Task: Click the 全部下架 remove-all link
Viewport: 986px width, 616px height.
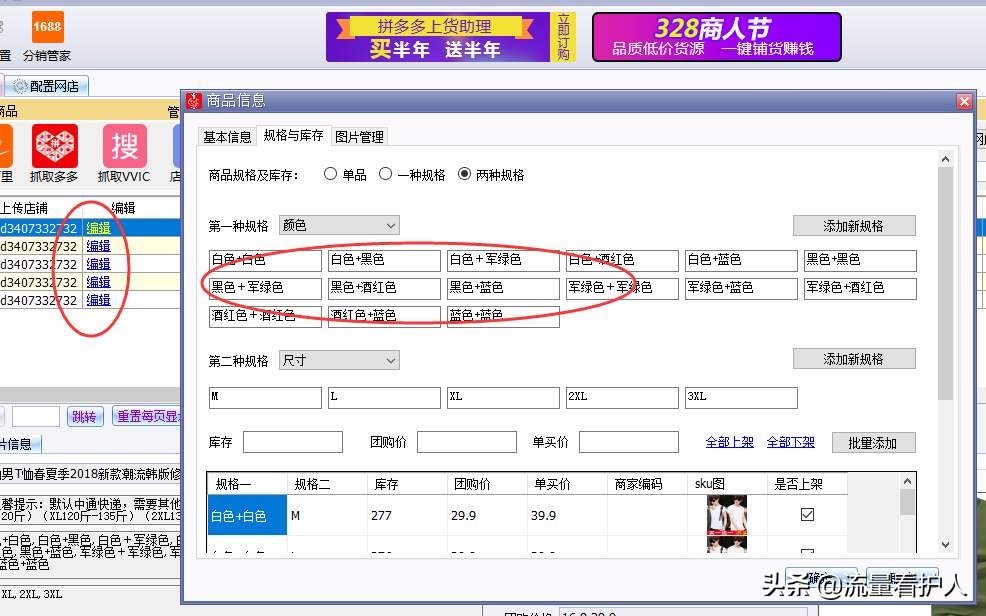Action: (791, 442)
